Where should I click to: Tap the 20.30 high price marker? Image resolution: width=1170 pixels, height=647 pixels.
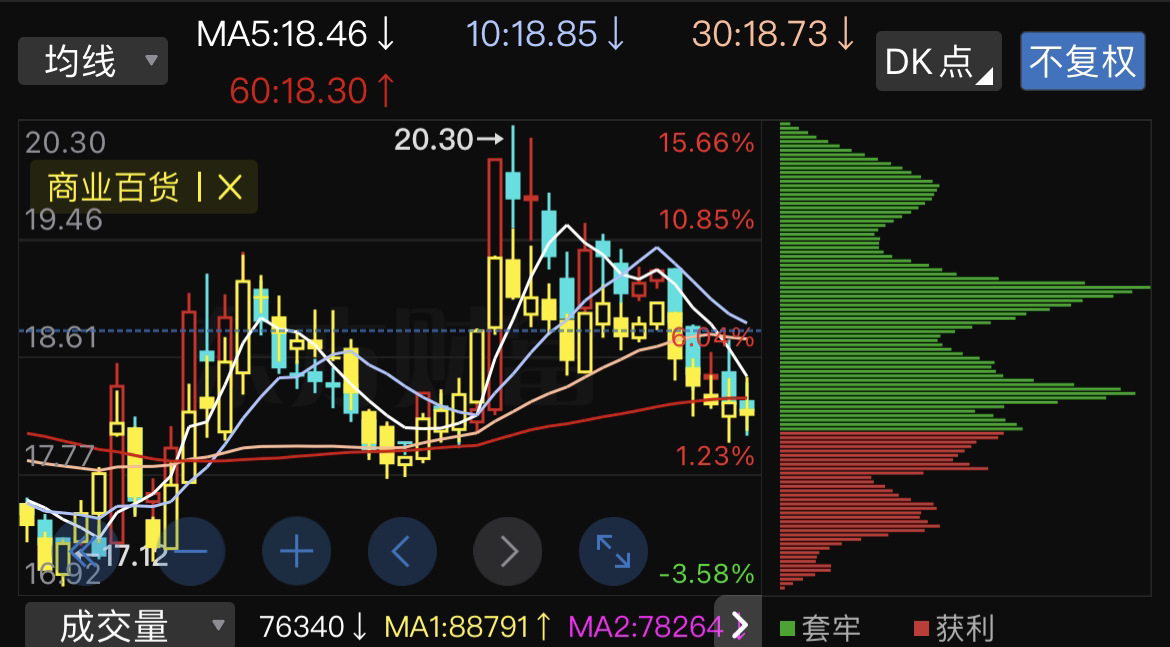pos(448,140)
